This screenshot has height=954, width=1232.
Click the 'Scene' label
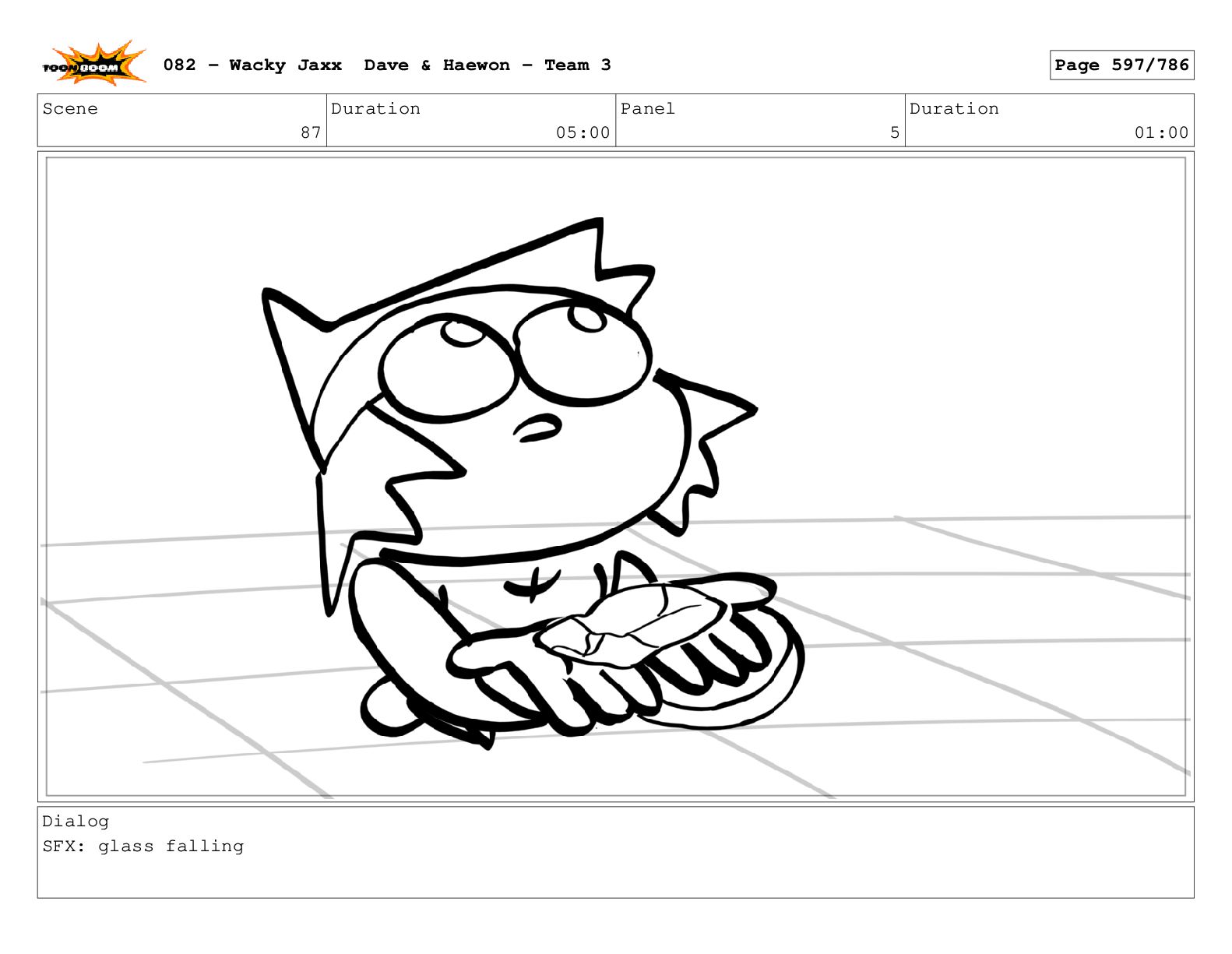point(70,109)
